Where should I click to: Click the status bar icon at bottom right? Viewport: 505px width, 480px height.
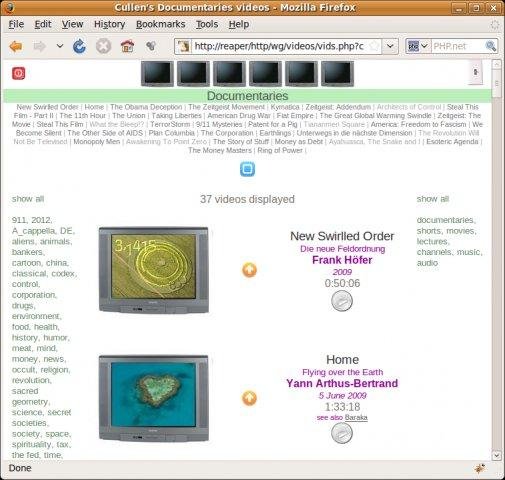pos(480,469)
